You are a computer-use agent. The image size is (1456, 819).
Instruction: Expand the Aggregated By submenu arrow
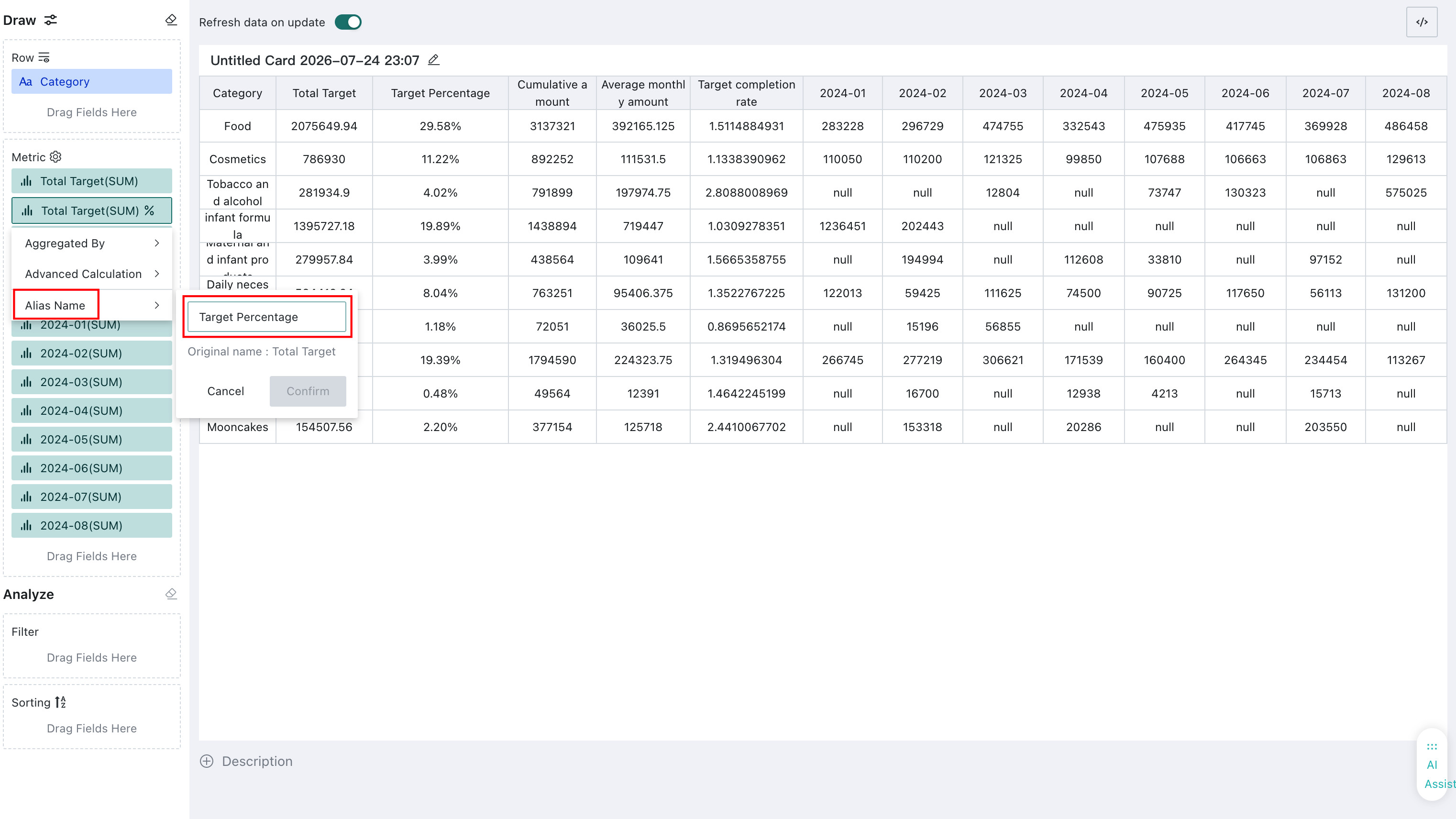[x=156, y=243]
